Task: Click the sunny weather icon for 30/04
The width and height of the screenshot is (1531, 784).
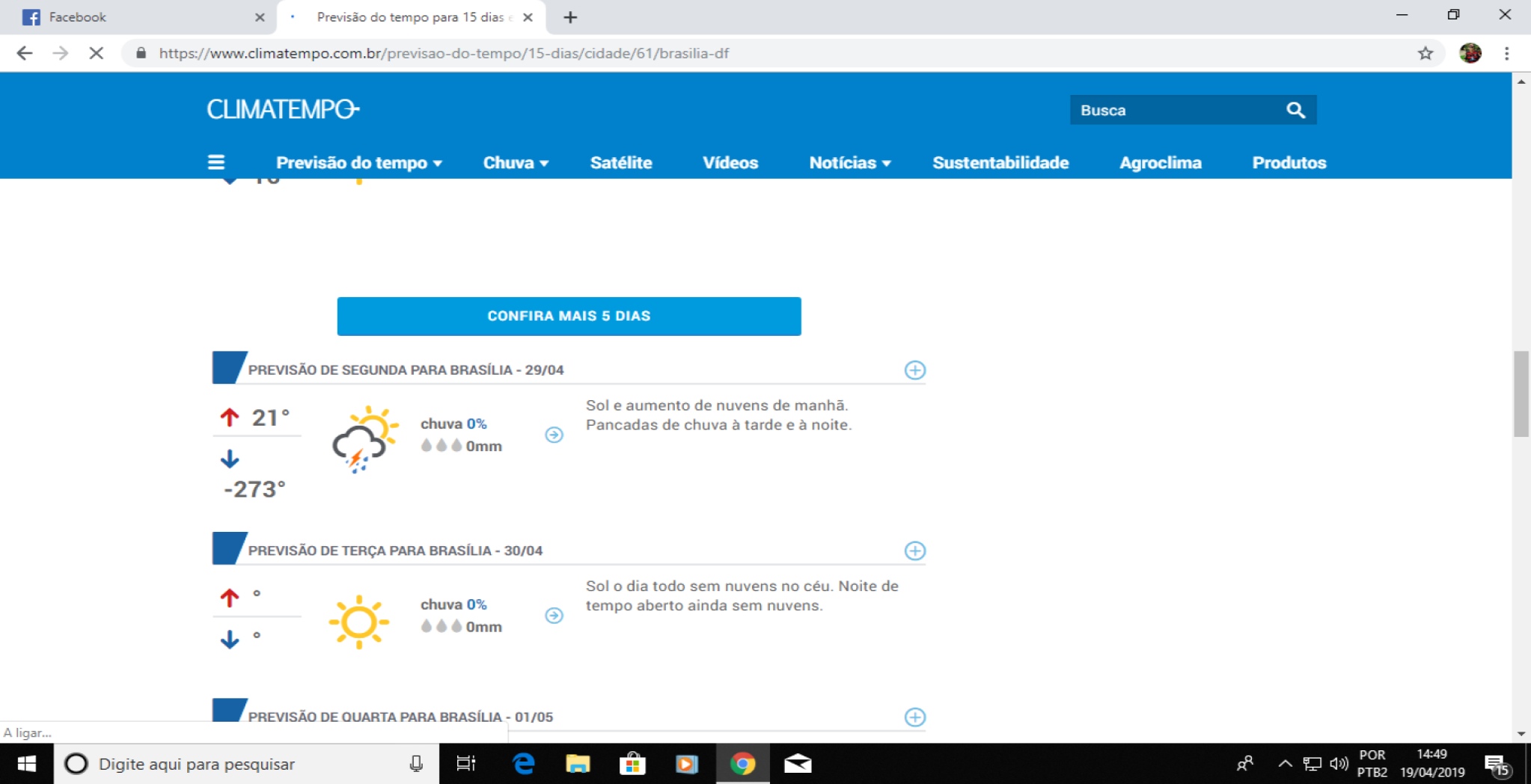Action: pyautogui.click(x=359, y=622)
